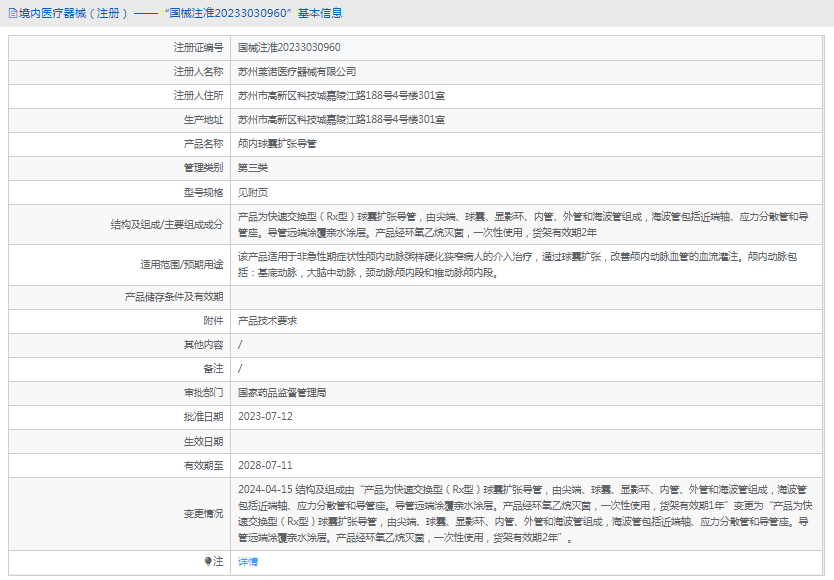Click the 产品储存条件及有效期 label
Viewport: 834px width, 580px height.
coord(174,296)
